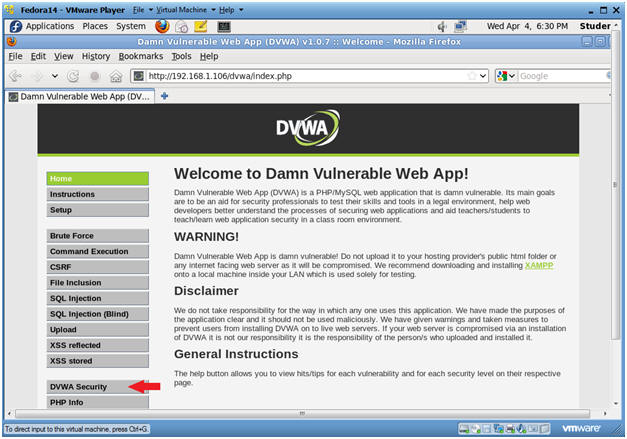Click the panel clock showing Wed Apr 4
The image size is (627, 439).
point(527,26)
